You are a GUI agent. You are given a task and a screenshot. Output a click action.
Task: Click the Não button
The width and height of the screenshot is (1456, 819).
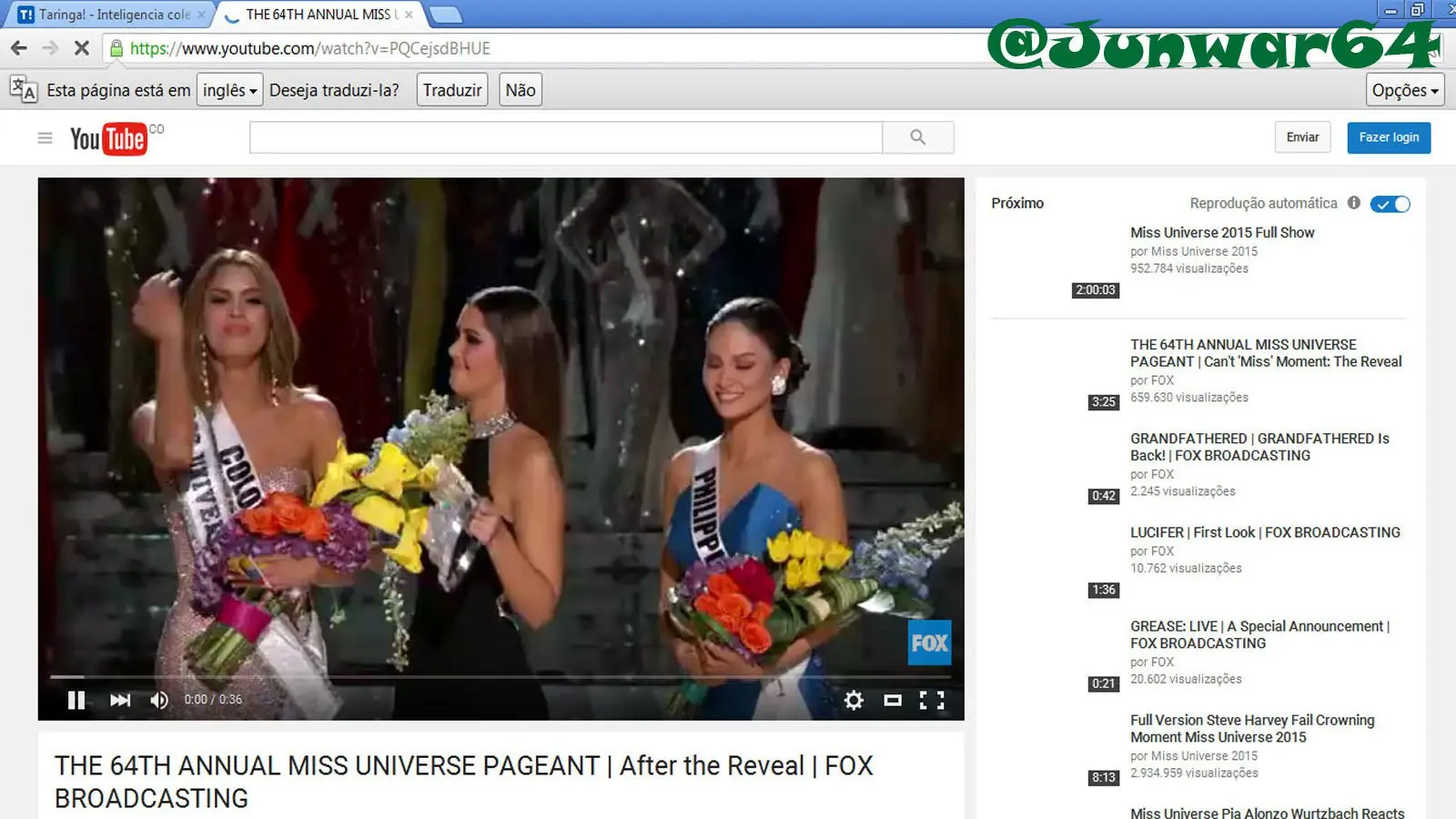(521, 90)
